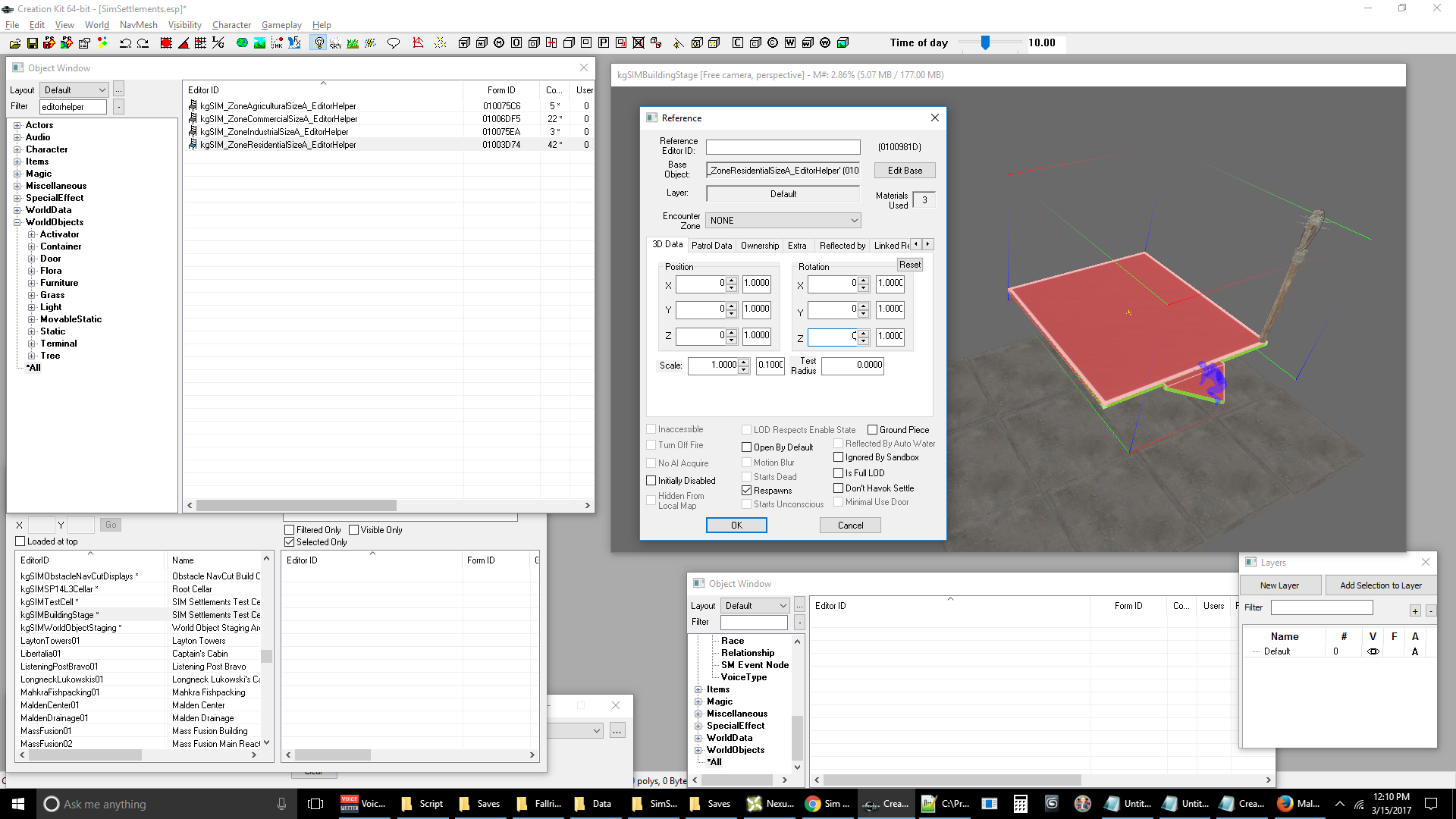This screenshot has width=1456, height=819.
Task: Click the yellow stars particles toolbar icon
Action: pos(440,43)
